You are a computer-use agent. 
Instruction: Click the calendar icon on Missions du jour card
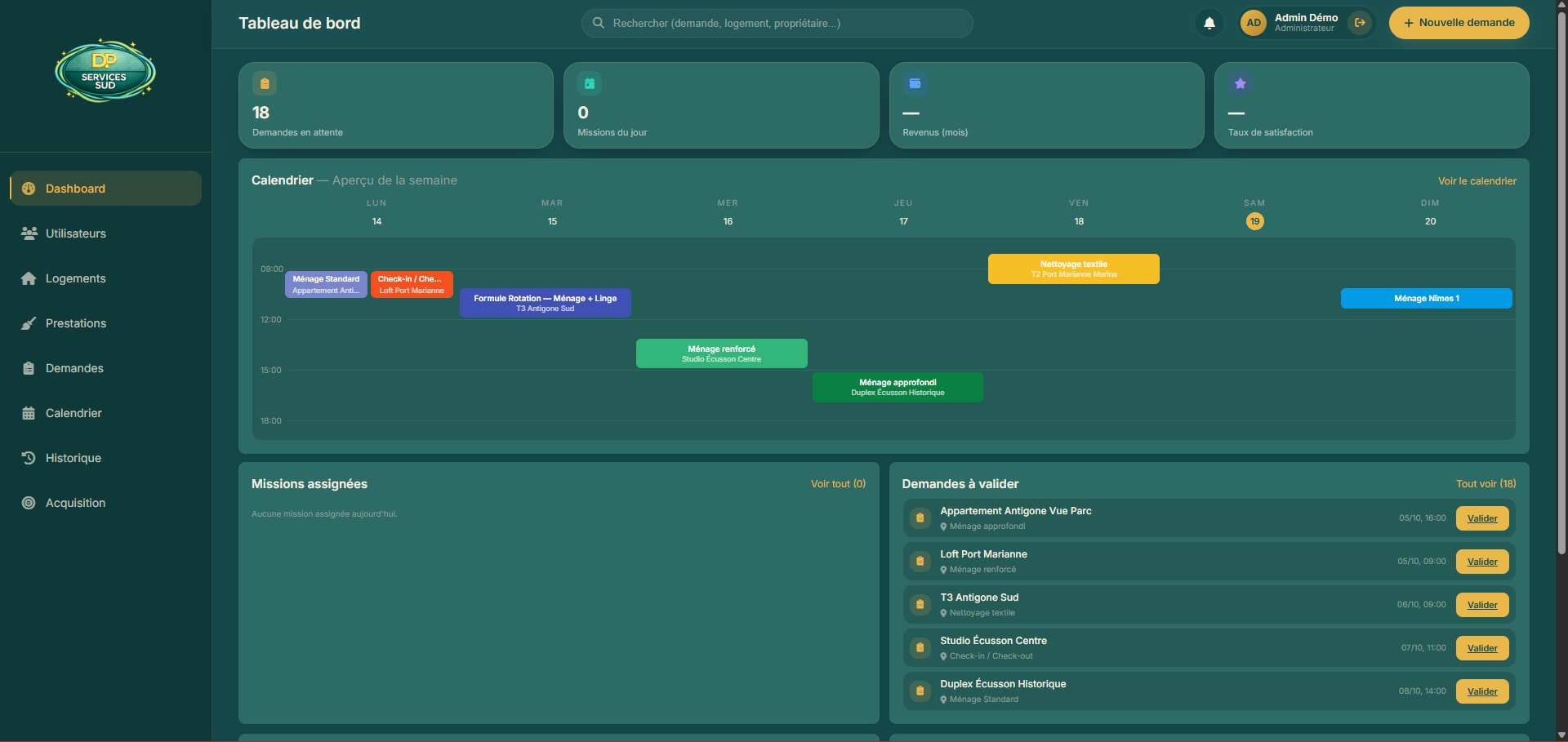(590, 83)
